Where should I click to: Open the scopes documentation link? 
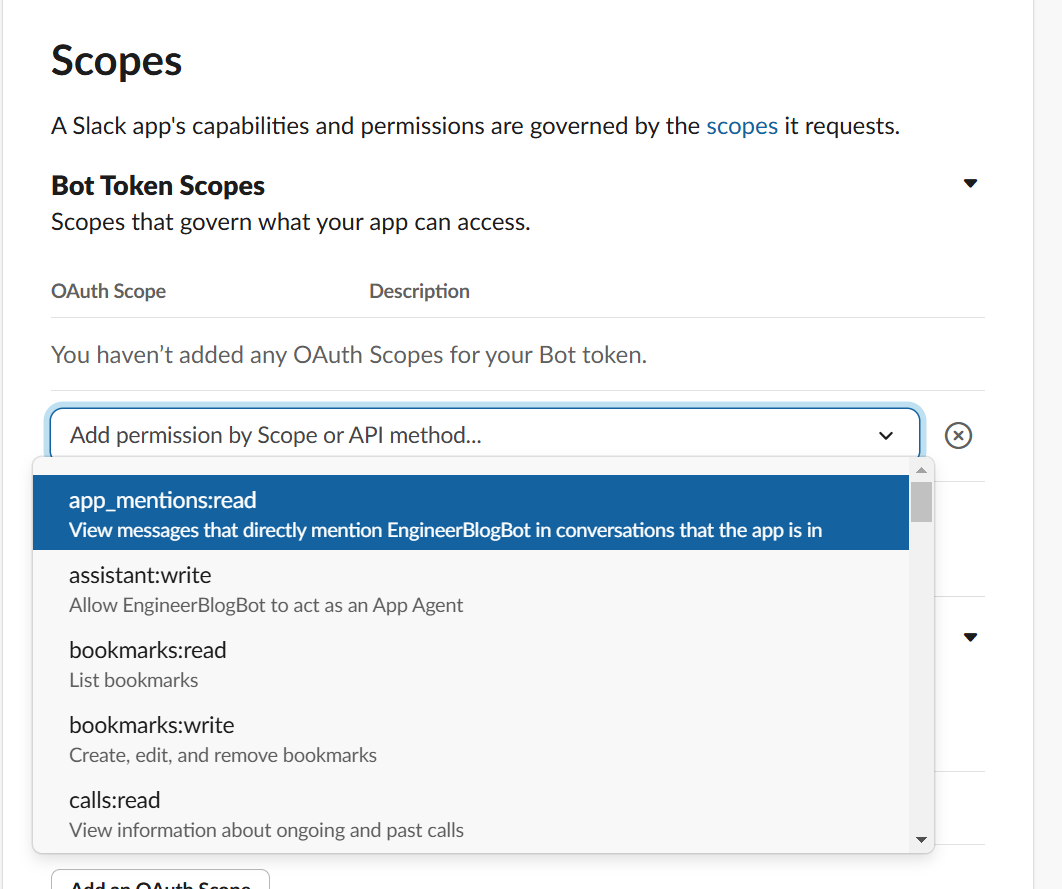click(742, 126)
